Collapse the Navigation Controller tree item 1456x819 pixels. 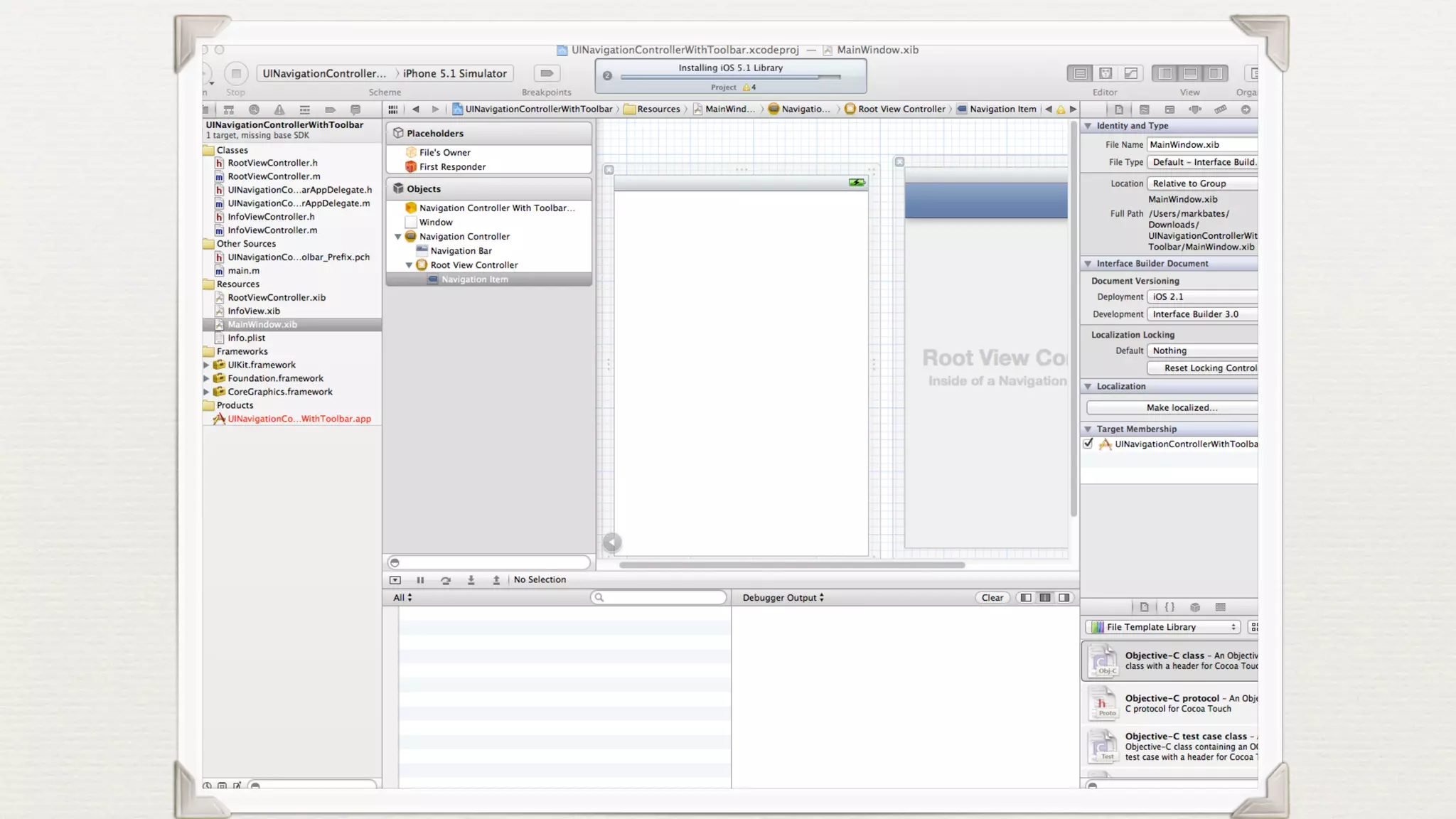point(398,237)
